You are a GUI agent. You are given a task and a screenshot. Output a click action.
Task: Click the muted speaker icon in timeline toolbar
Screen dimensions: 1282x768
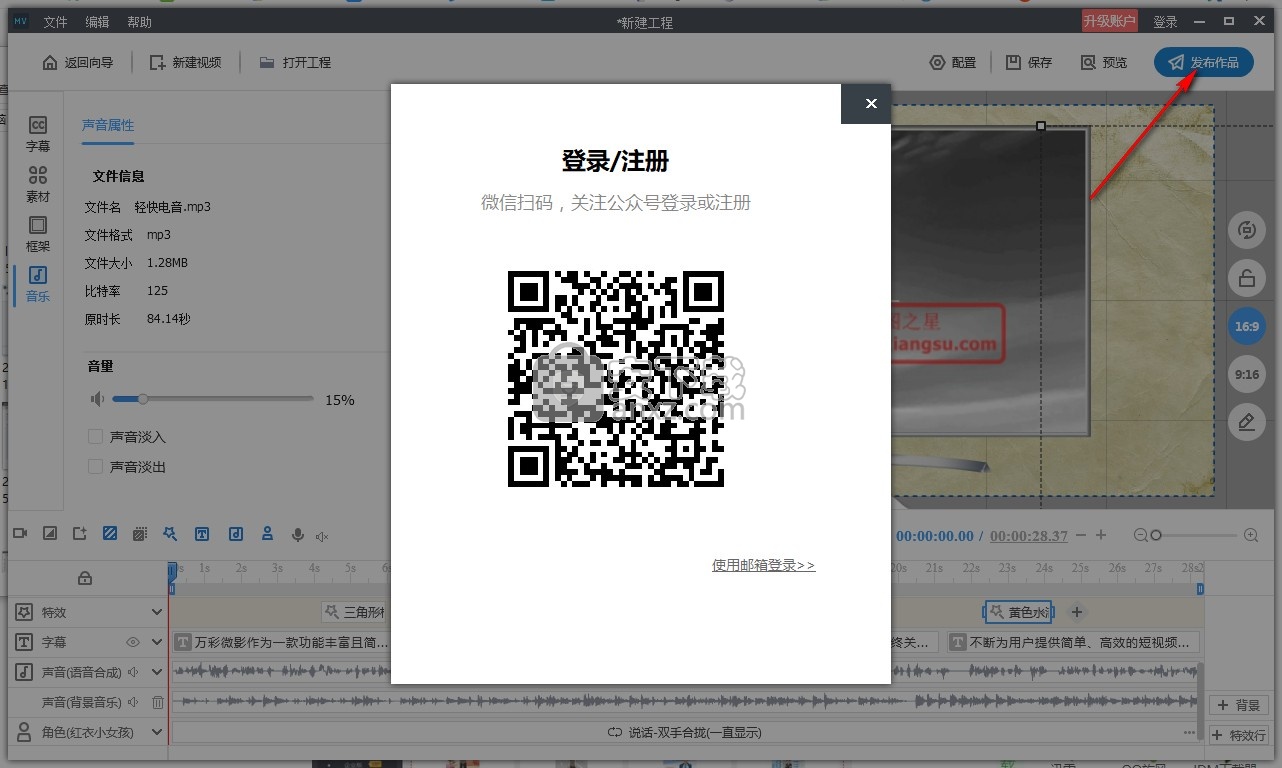(x=322, y=537)
